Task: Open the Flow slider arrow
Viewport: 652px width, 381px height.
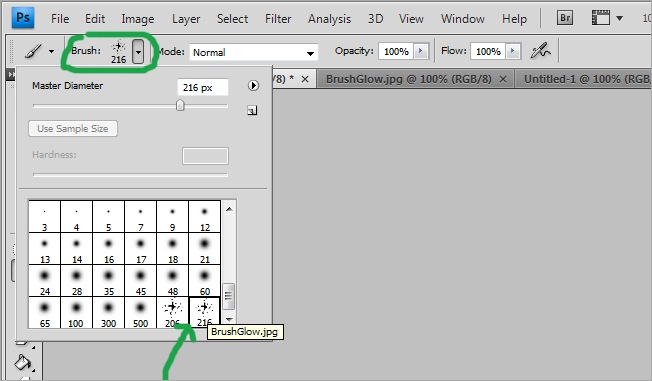Action: (x=513, y=51)
